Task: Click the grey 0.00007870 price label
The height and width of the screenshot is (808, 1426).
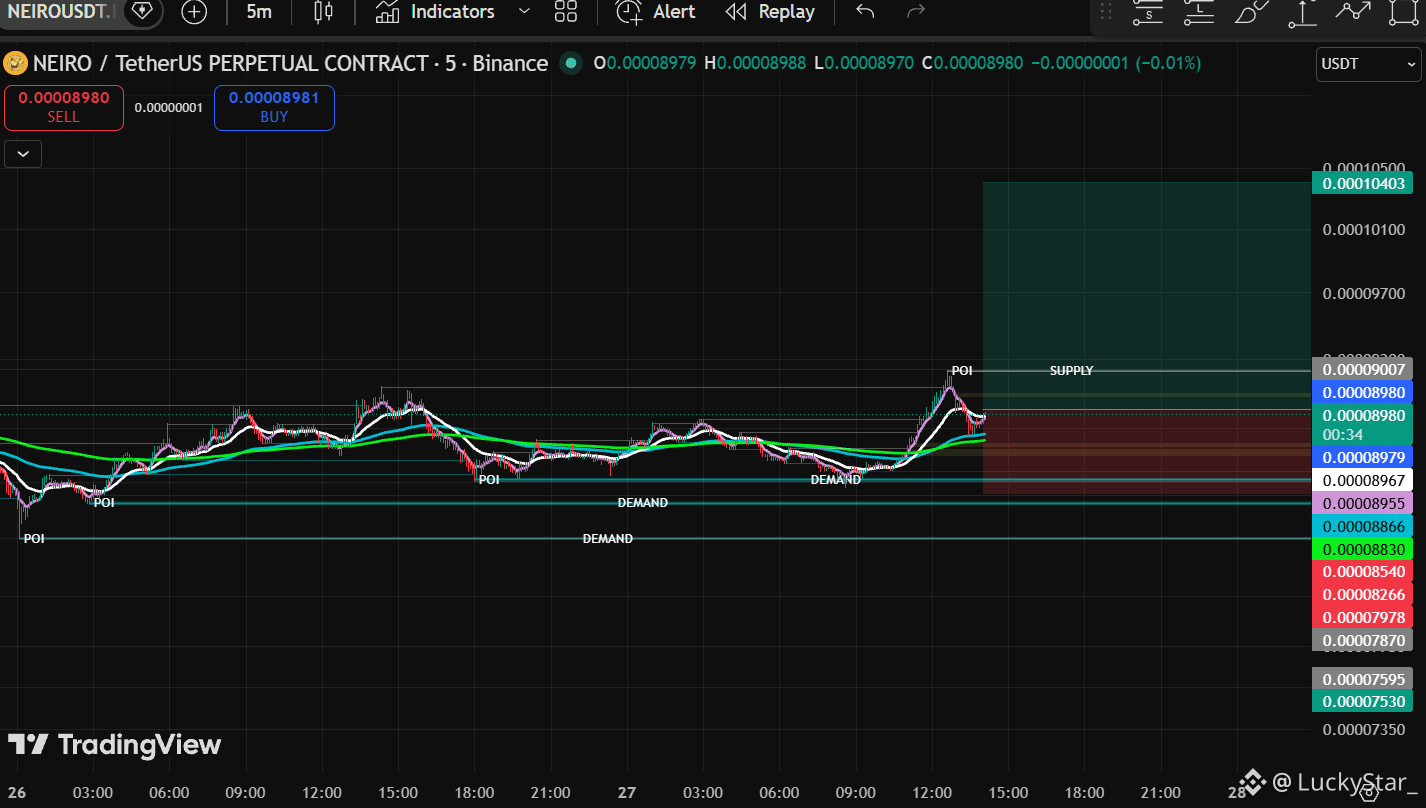Action: point(1363,641)
